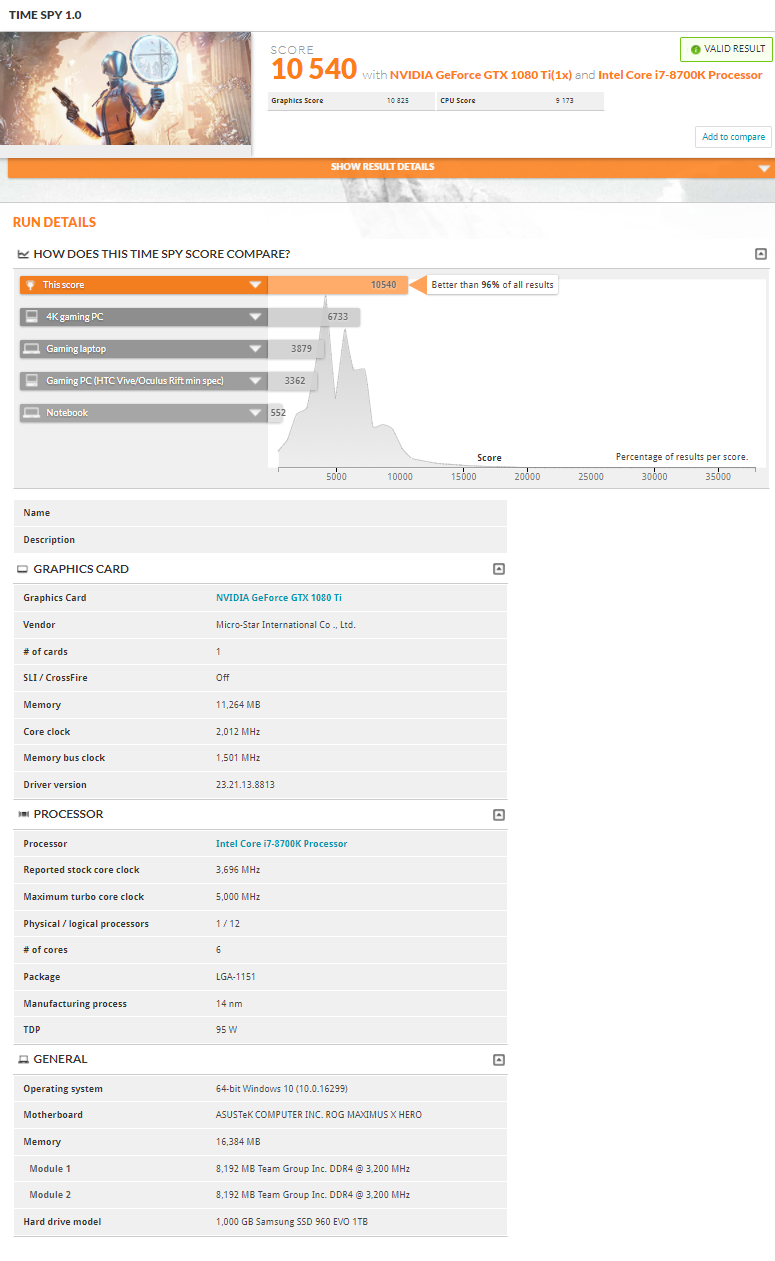Click the Notebook laptop icon
Image resolution: width=775 pixels, height=1261 pixels.
[31, 413]
